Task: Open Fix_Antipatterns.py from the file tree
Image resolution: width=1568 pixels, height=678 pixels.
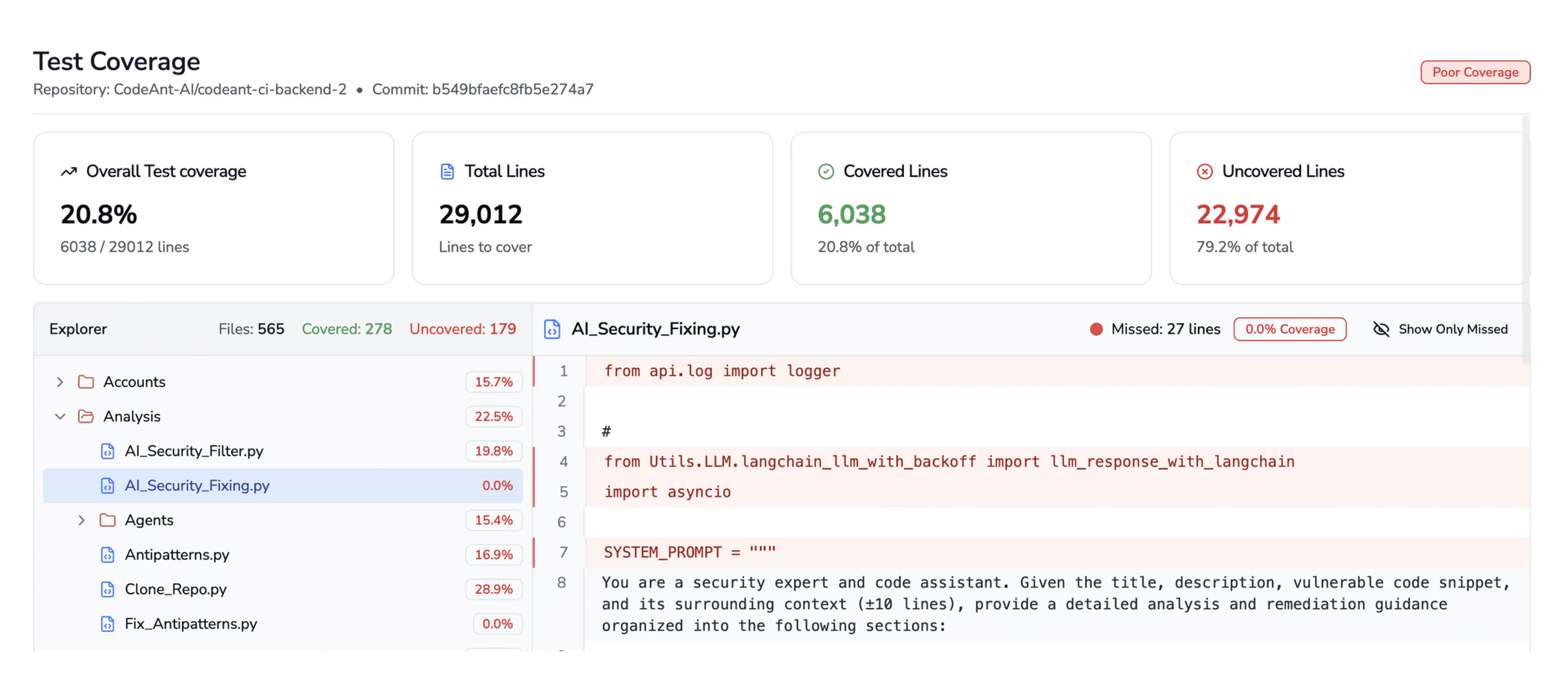Action: (283, 624)
